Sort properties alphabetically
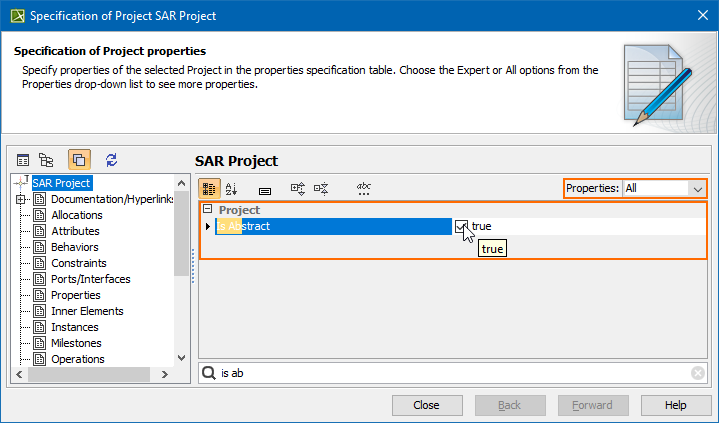Screen dimensions: 719x423 tap(232, 188)
